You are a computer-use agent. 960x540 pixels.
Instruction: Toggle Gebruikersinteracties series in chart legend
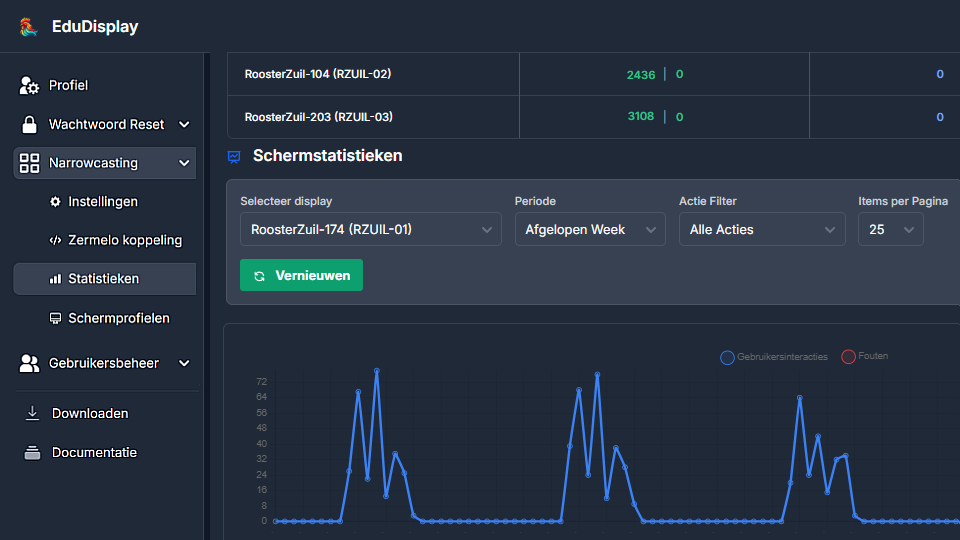774,357
